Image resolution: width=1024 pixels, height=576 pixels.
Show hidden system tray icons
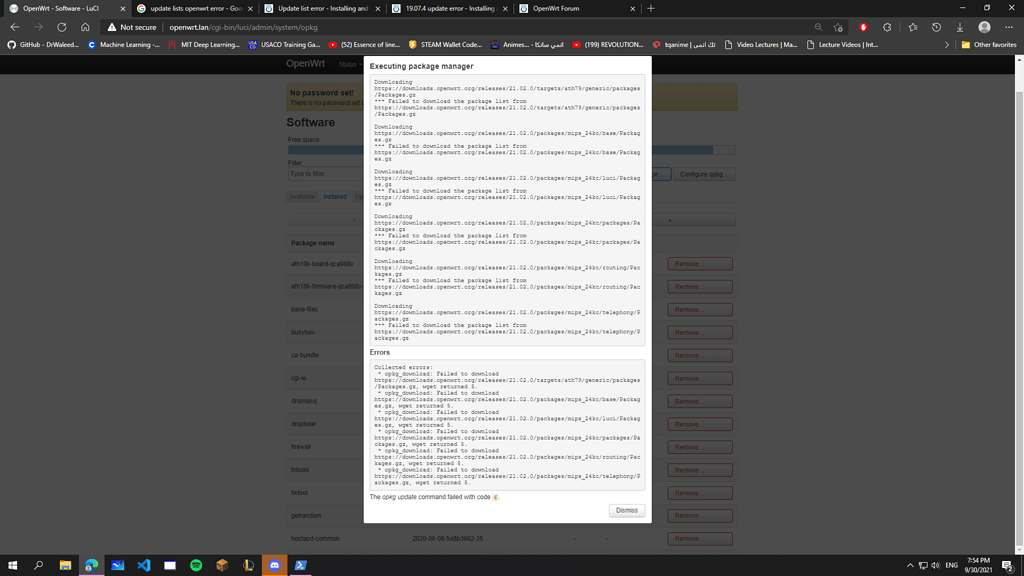pos(910,565)
